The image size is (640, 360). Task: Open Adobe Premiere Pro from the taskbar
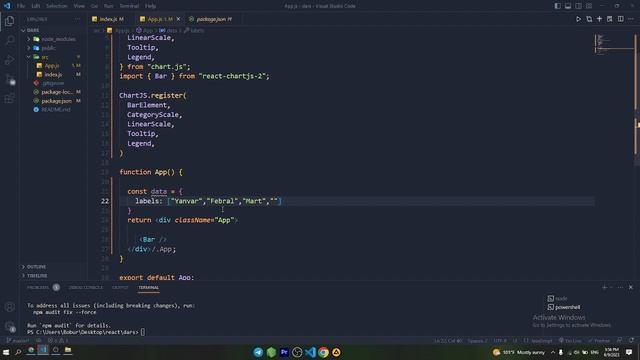click(x=284, y=352)
